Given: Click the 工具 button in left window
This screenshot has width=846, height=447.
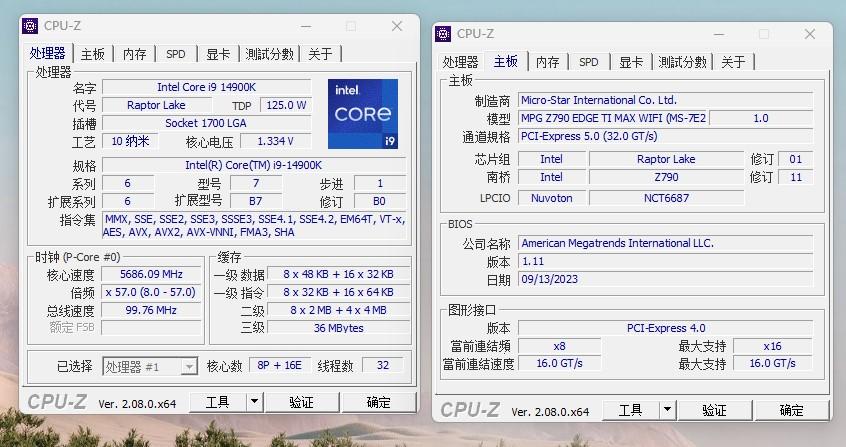Looking at the screenshot, I should (218, 402).
